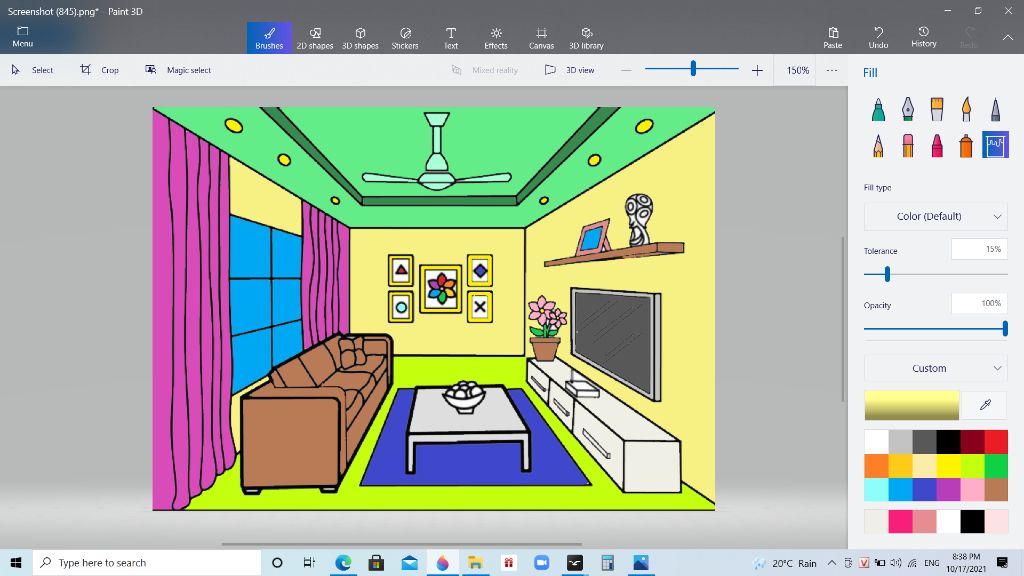Click the Tolerance slider handle

click(887, 274)
